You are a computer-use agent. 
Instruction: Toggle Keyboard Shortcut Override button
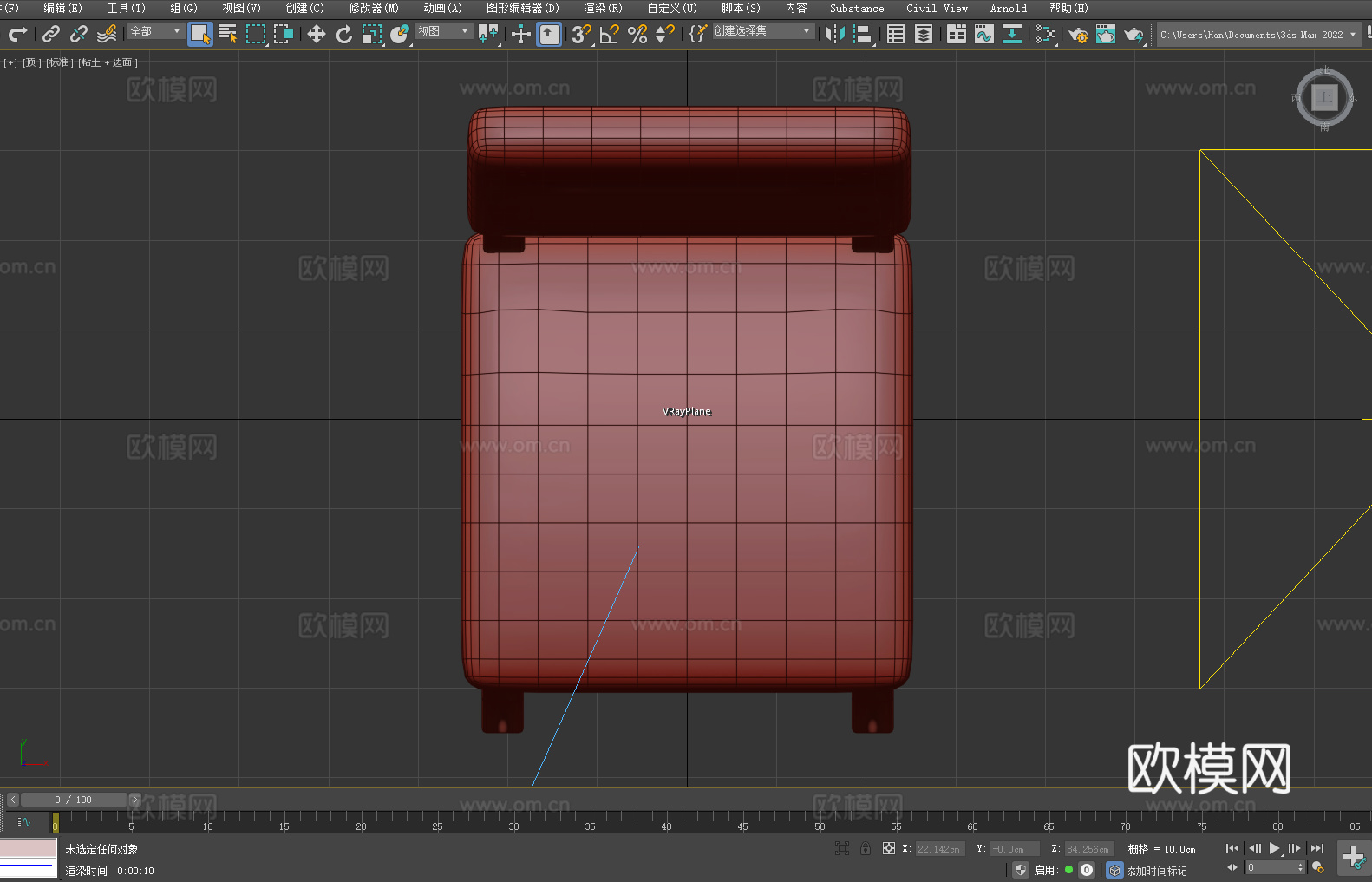click(549, 34)
